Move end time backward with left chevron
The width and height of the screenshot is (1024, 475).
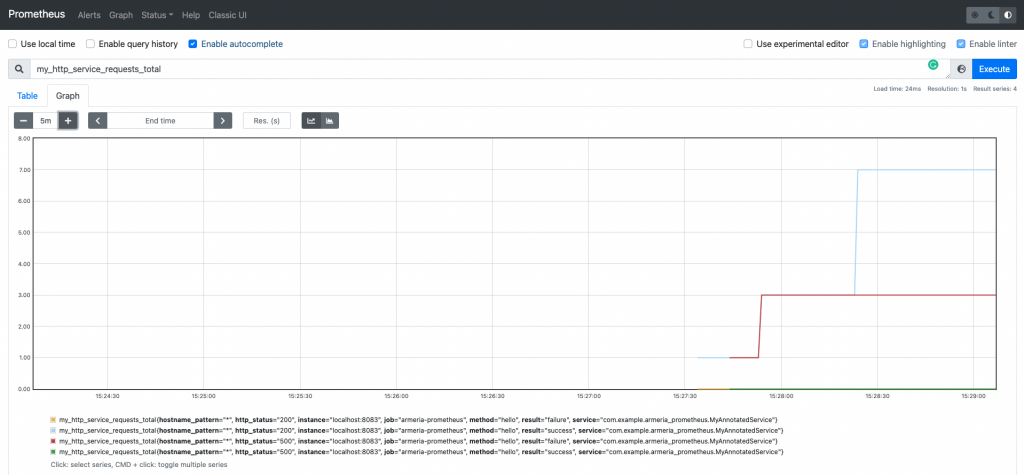tap(98, 120)
